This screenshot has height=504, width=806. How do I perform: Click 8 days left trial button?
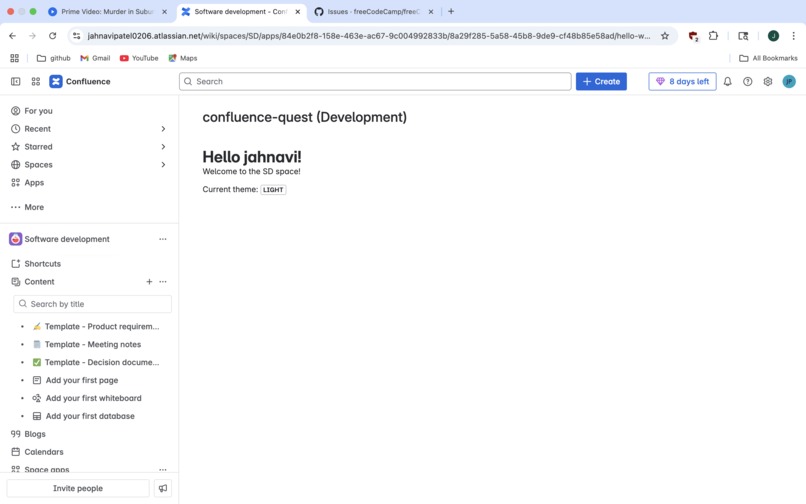click(x=682, y=81)
